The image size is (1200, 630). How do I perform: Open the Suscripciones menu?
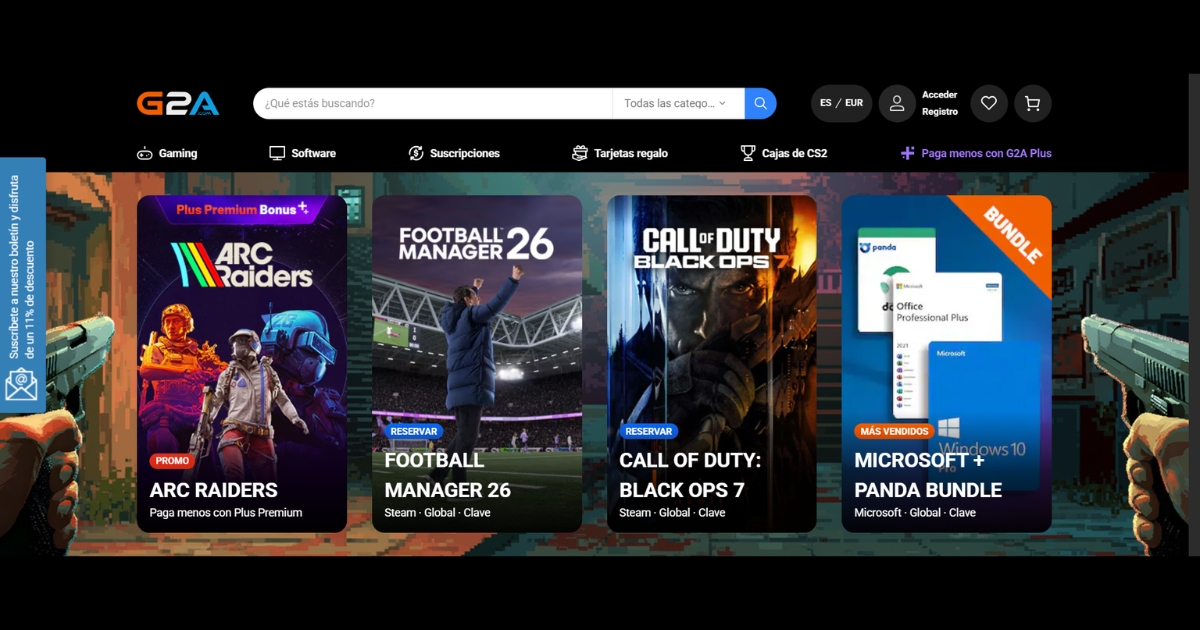pyautogui.click(x=454, y=153)
